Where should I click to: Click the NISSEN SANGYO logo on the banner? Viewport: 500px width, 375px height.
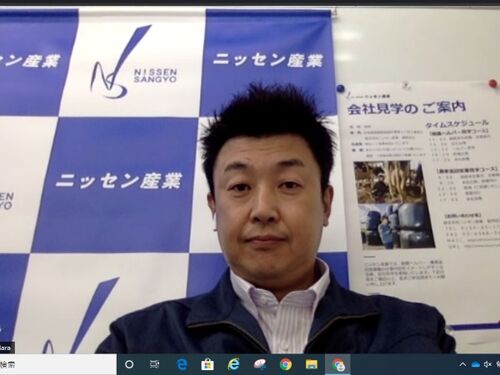(x=133, y=63)
